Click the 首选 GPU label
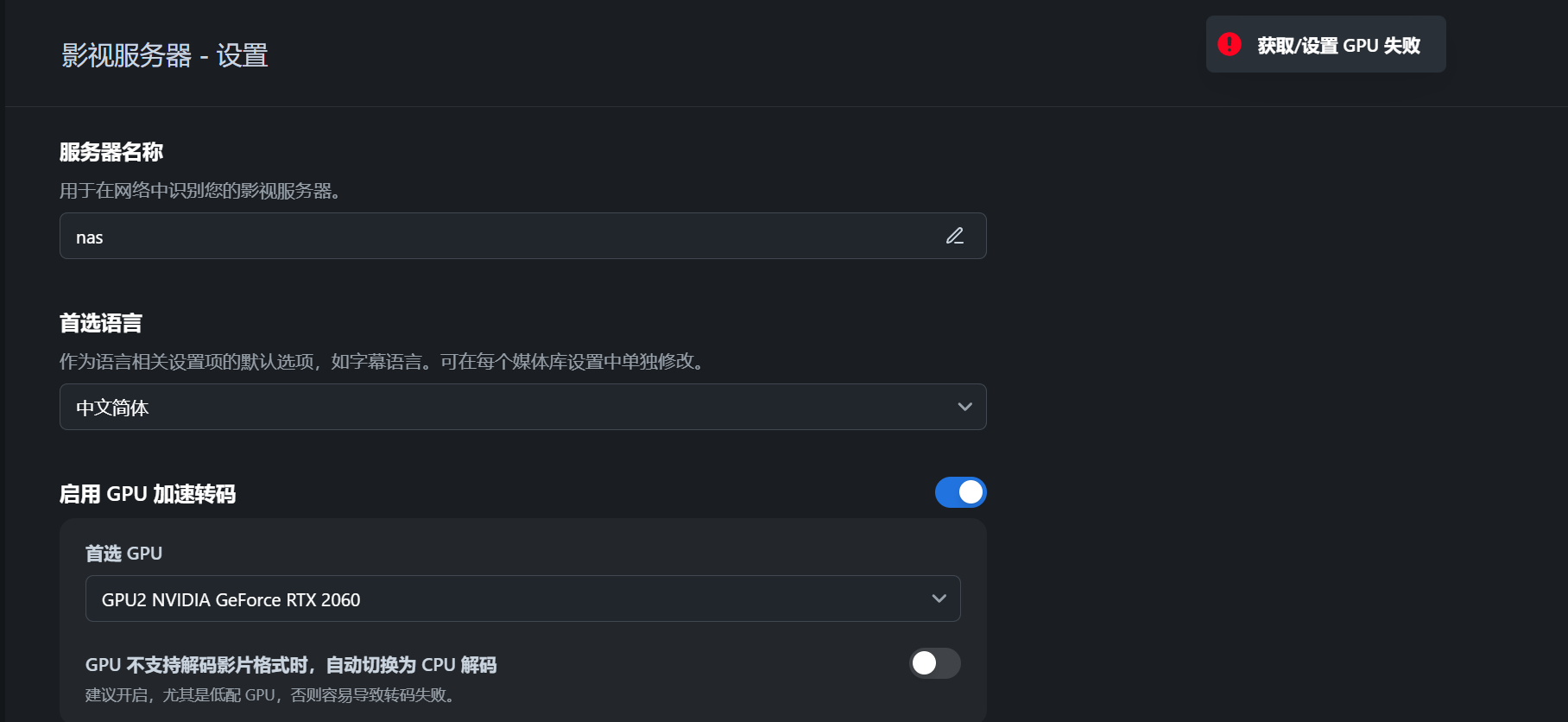The height and width of the screenshot is (722, 1568). click(x=123, y=554)
